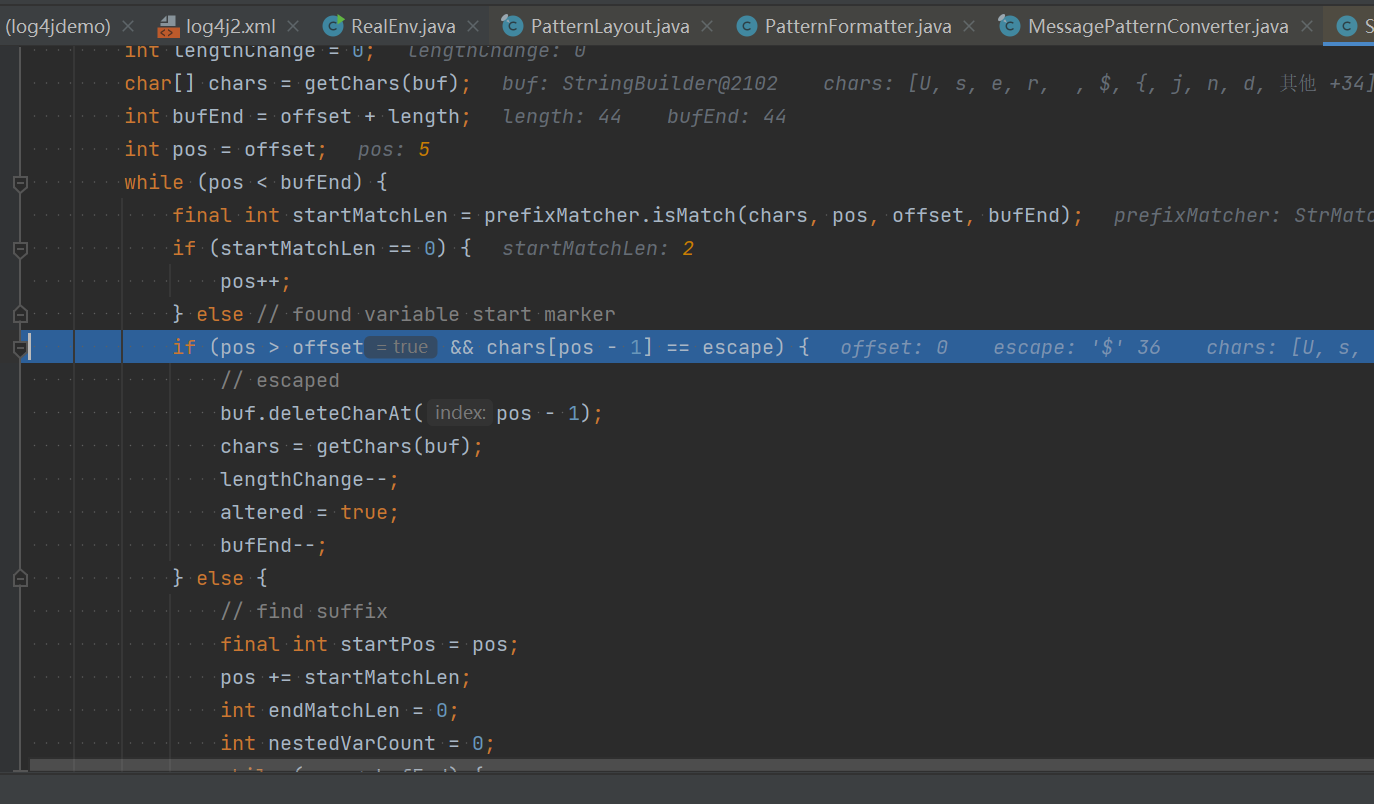This screenshot has width=1374, height=804.
Task: Click the horizontal scrollbar under the editor
Action: (x=702, y=765)
